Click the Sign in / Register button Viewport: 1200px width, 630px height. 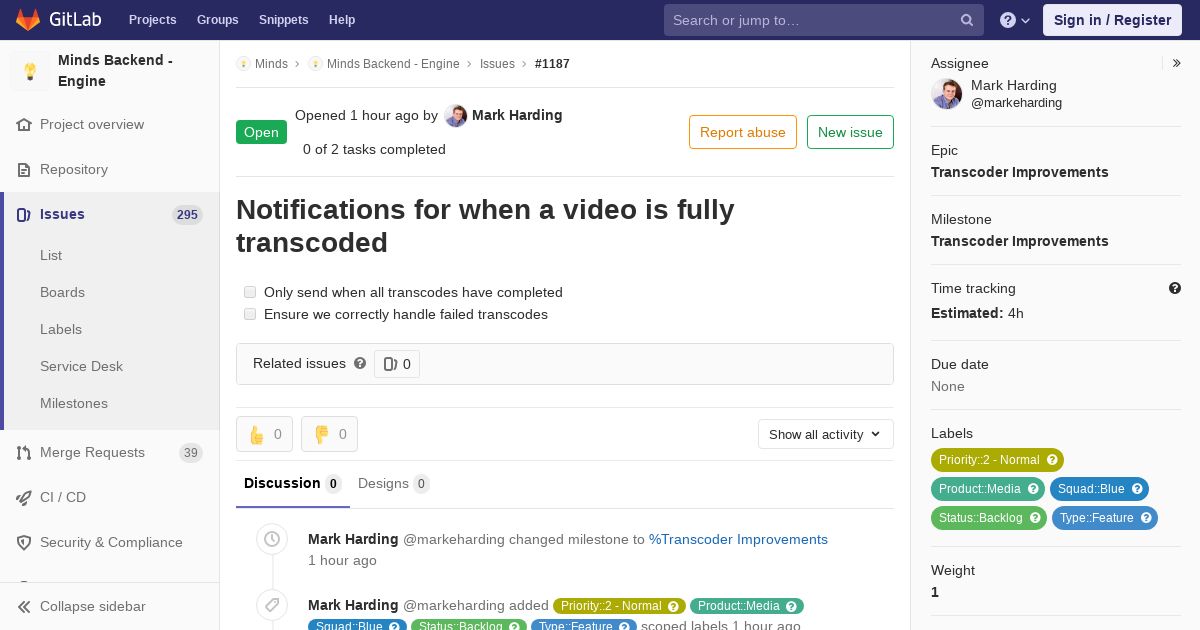1112,20
